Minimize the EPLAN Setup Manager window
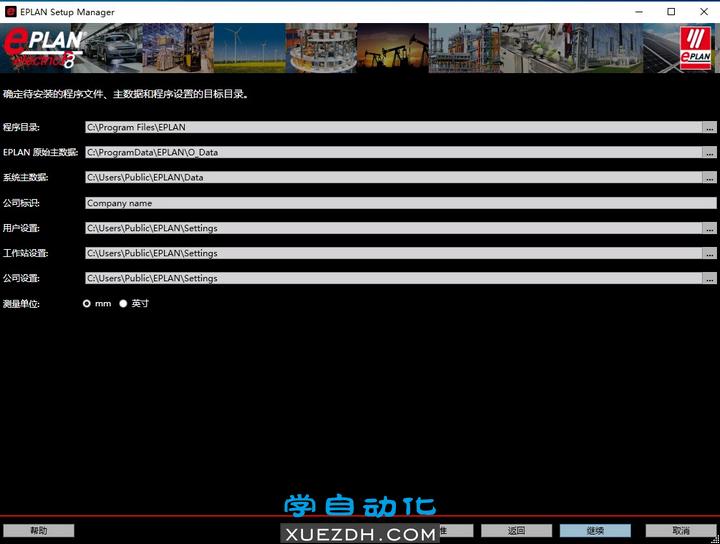Screen dimensions: 720x544 (639, 12)
